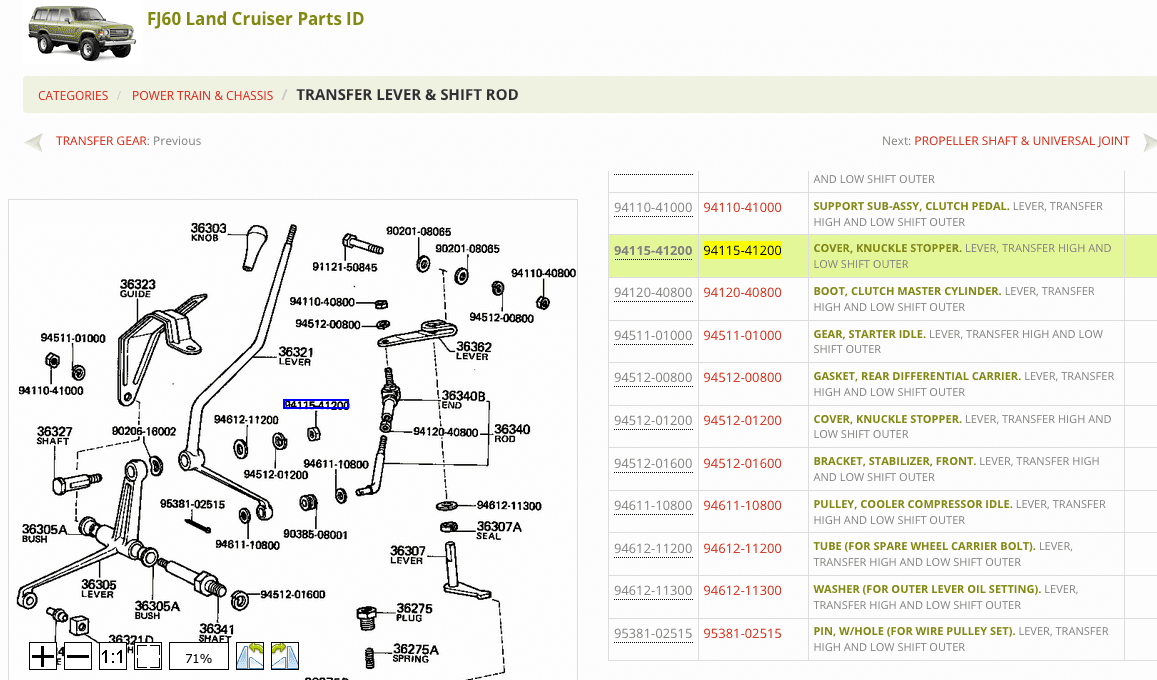The height and width of the screenshot is (680, 1157).
Task: Click the left arrow beside Transfer Gear
Action: click(33, 142)
